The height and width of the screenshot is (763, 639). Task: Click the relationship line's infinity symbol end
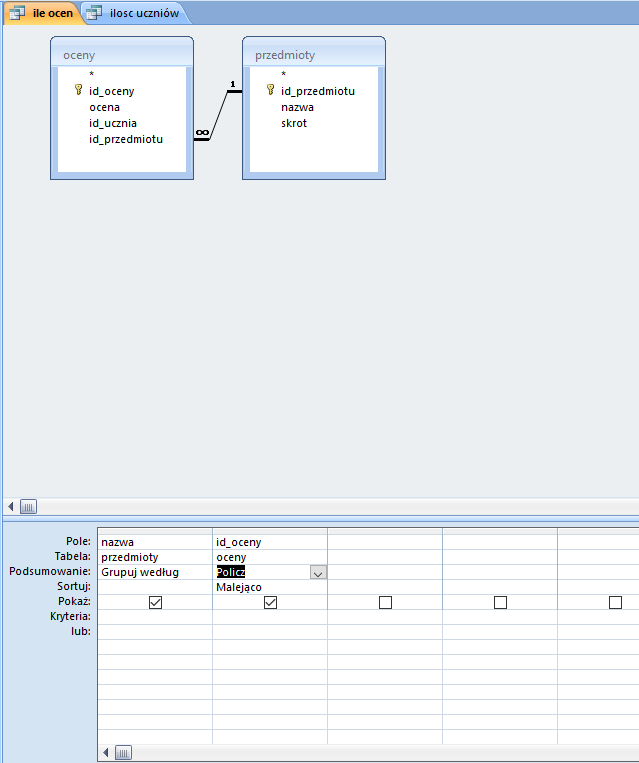pos(202,134)
